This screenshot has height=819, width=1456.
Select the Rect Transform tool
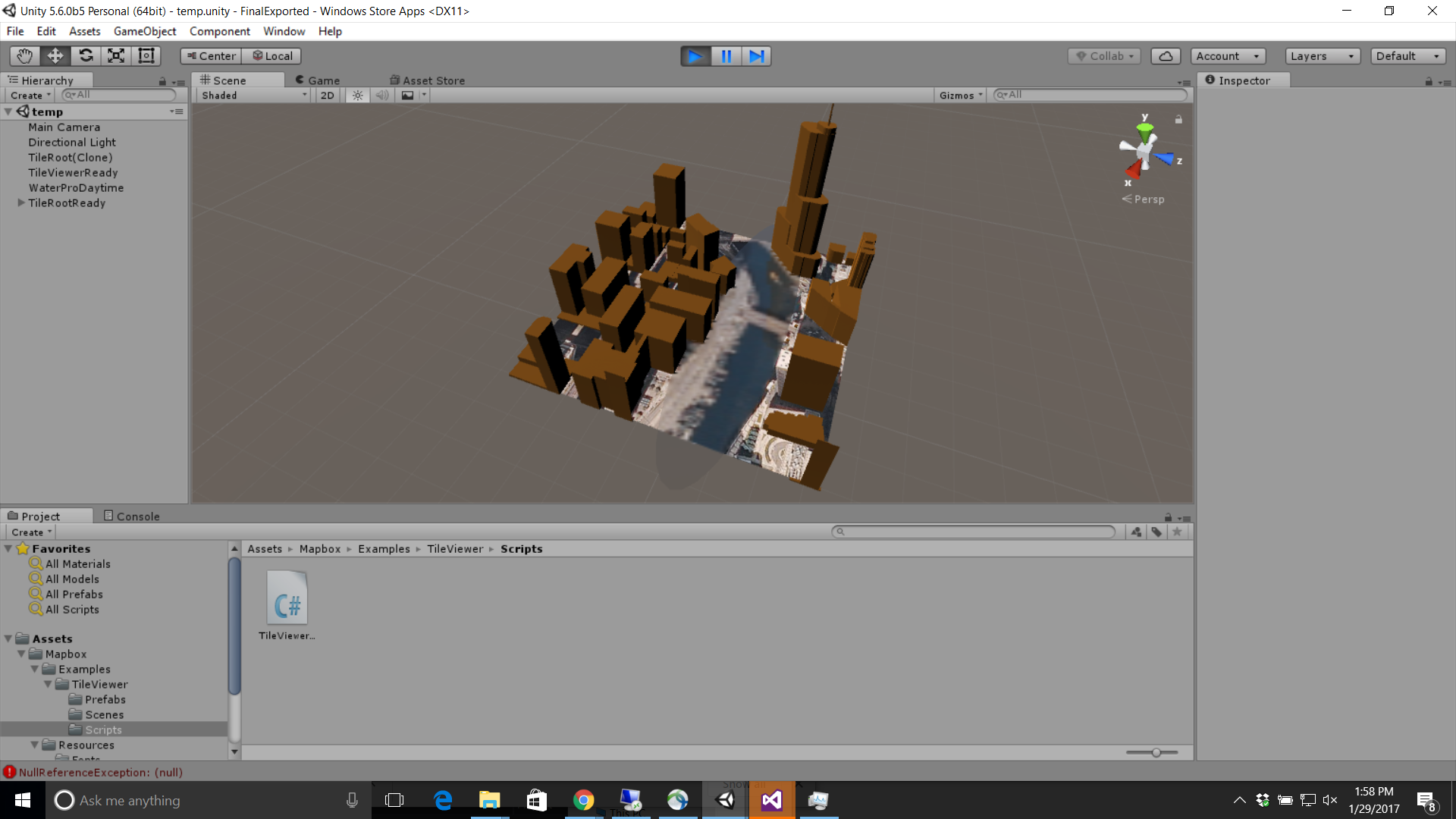pos(146,55)
